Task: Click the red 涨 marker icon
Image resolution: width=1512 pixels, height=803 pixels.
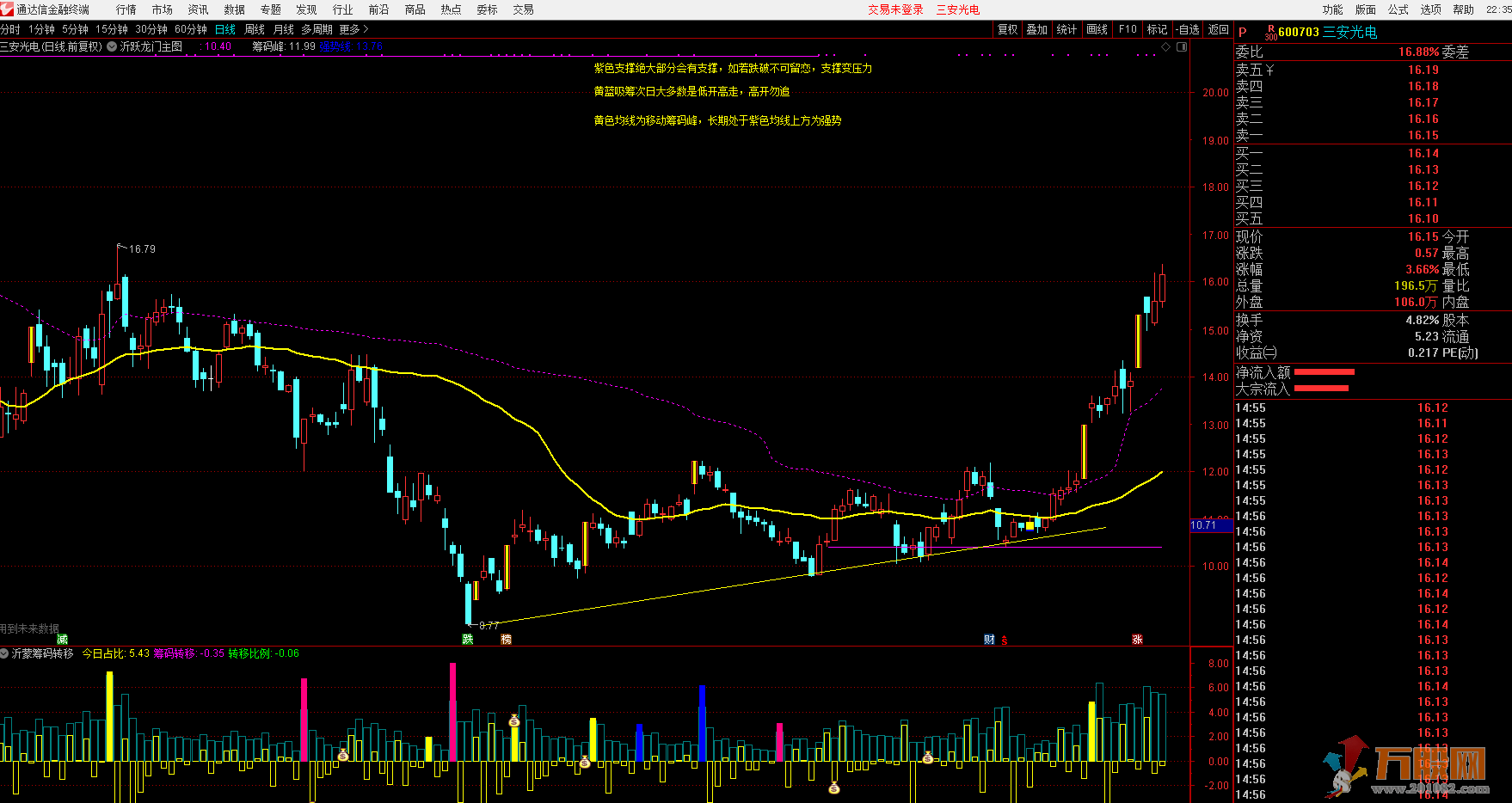Action: point(1137,639)
